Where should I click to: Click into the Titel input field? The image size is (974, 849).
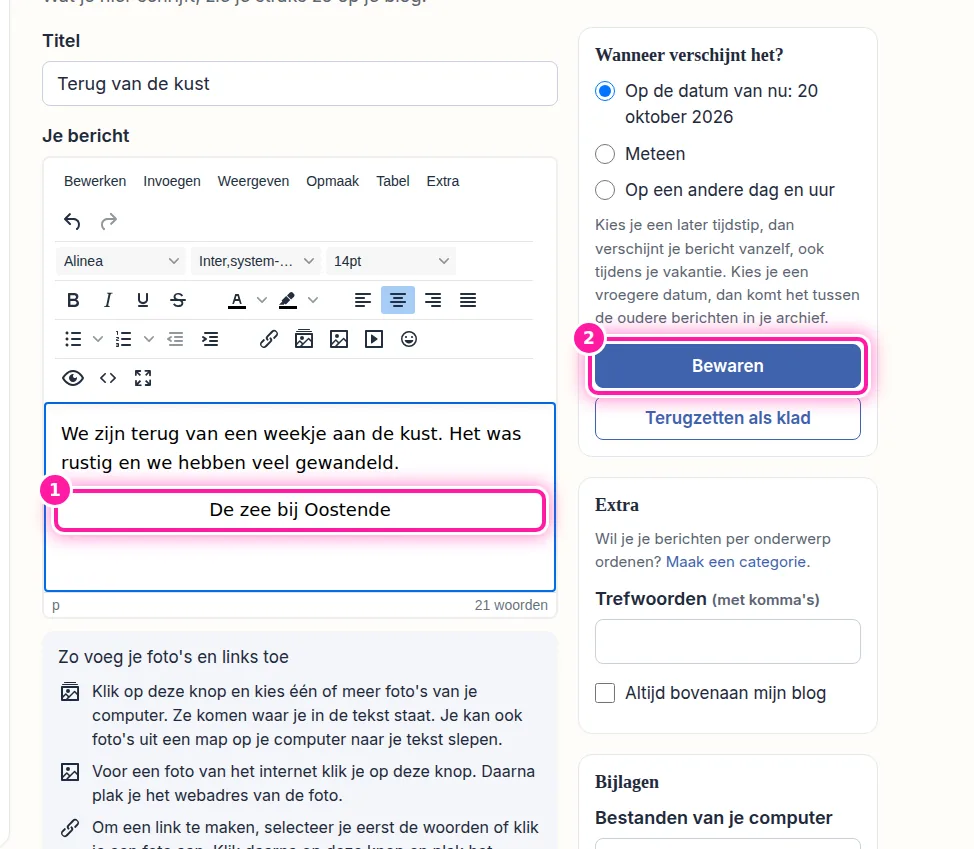(x=300, y=84)
